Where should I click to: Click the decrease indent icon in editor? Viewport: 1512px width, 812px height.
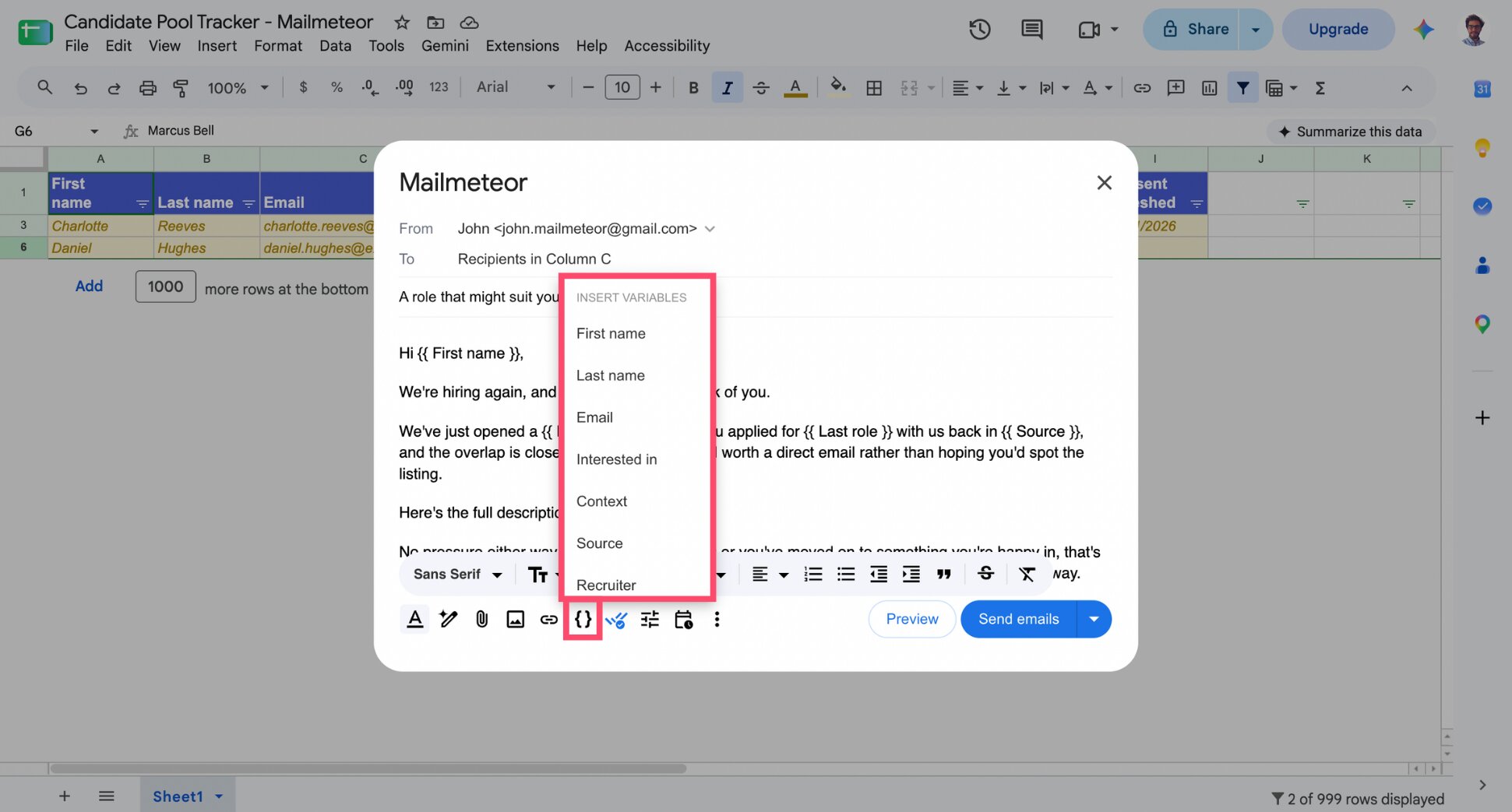pos(879,574)
